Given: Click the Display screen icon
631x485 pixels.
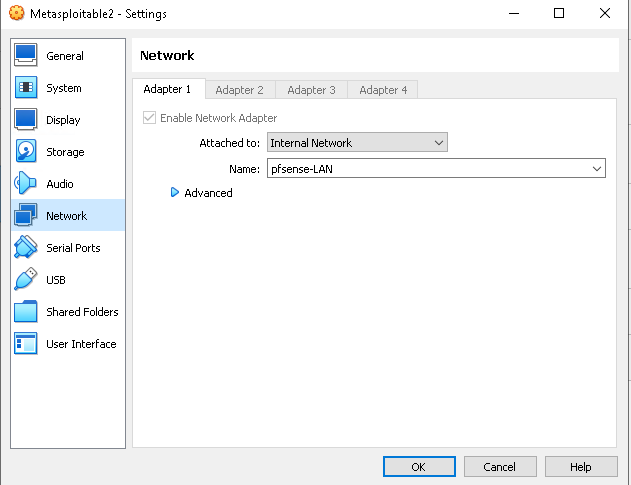Looking at the screenshot, I should (26, 119).
